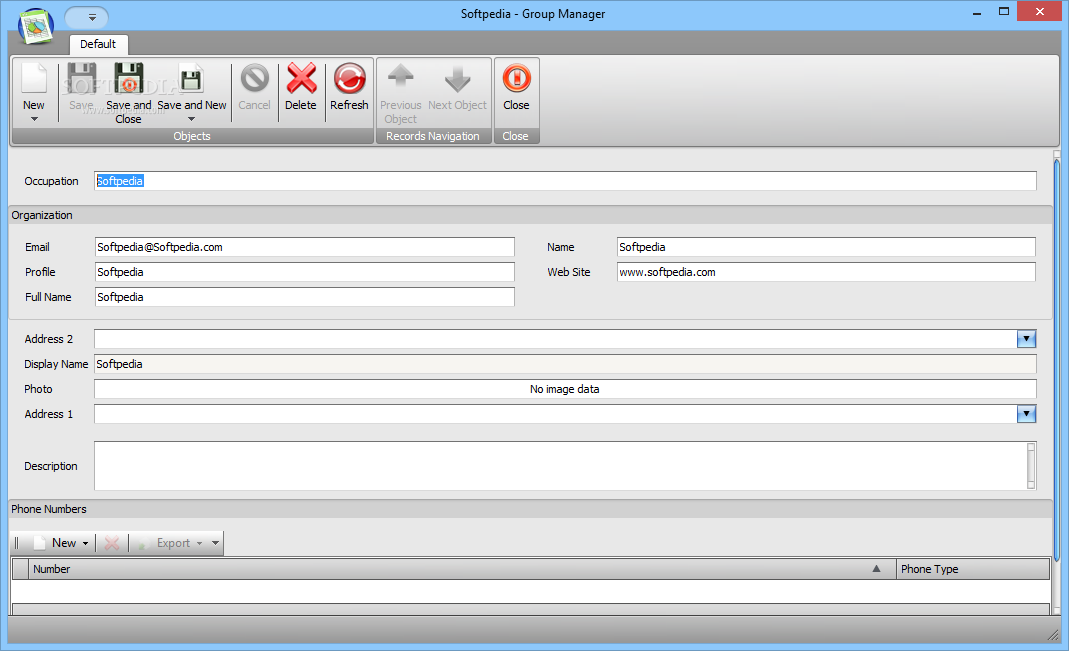Open Phone Numbers toolbar options arrow
The image size is (1069, 651).
coord(215,543)
